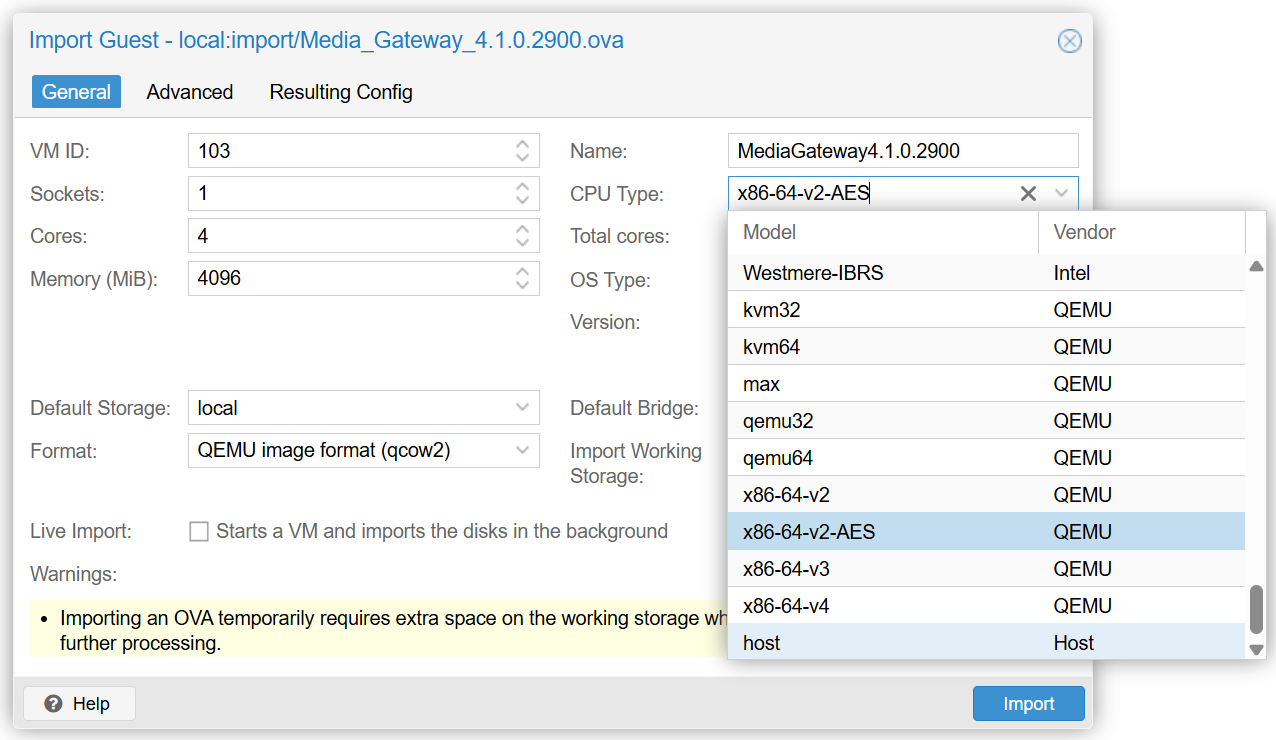This screenshot has width=1276, height=740.
Task: Pick the kvm64 CPU model
Action: tap(771, 347)
